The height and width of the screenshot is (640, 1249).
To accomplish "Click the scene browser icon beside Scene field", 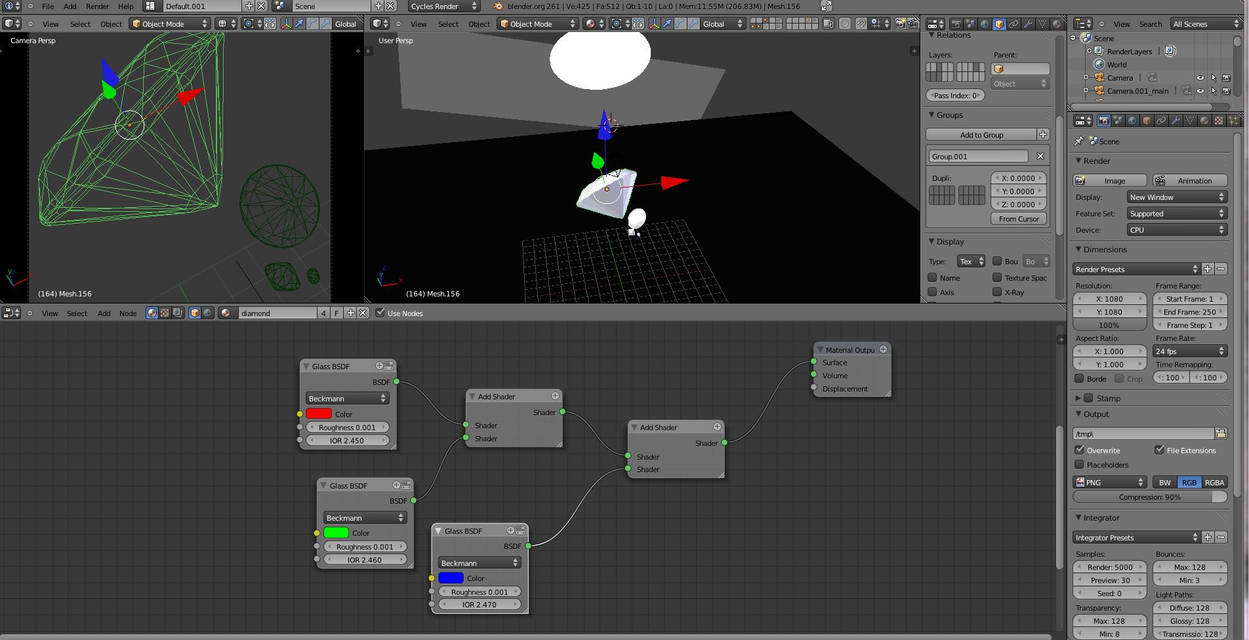I will [x=283, y=6].
